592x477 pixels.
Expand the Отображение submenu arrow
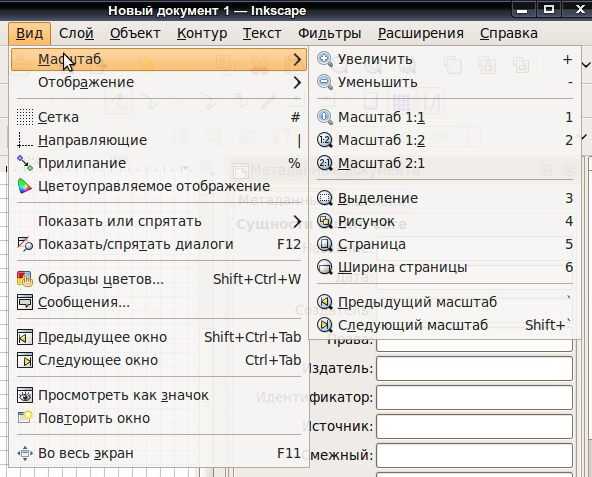point(297,82)
